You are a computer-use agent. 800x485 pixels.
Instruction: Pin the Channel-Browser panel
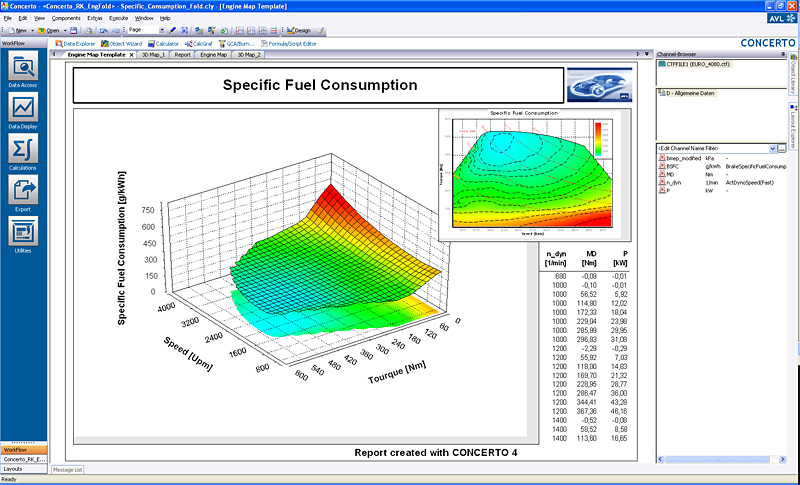coord(783,54)
